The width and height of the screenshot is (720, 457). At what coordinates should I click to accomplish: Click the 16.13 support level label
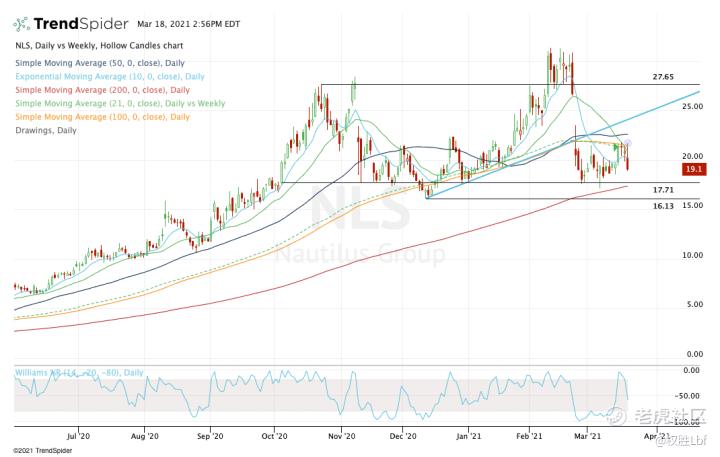663,206
